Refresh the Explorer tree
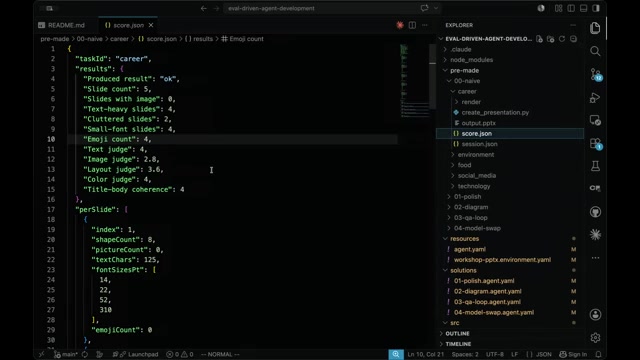Viewport: 640px width, 360px height. pos(562,39)
